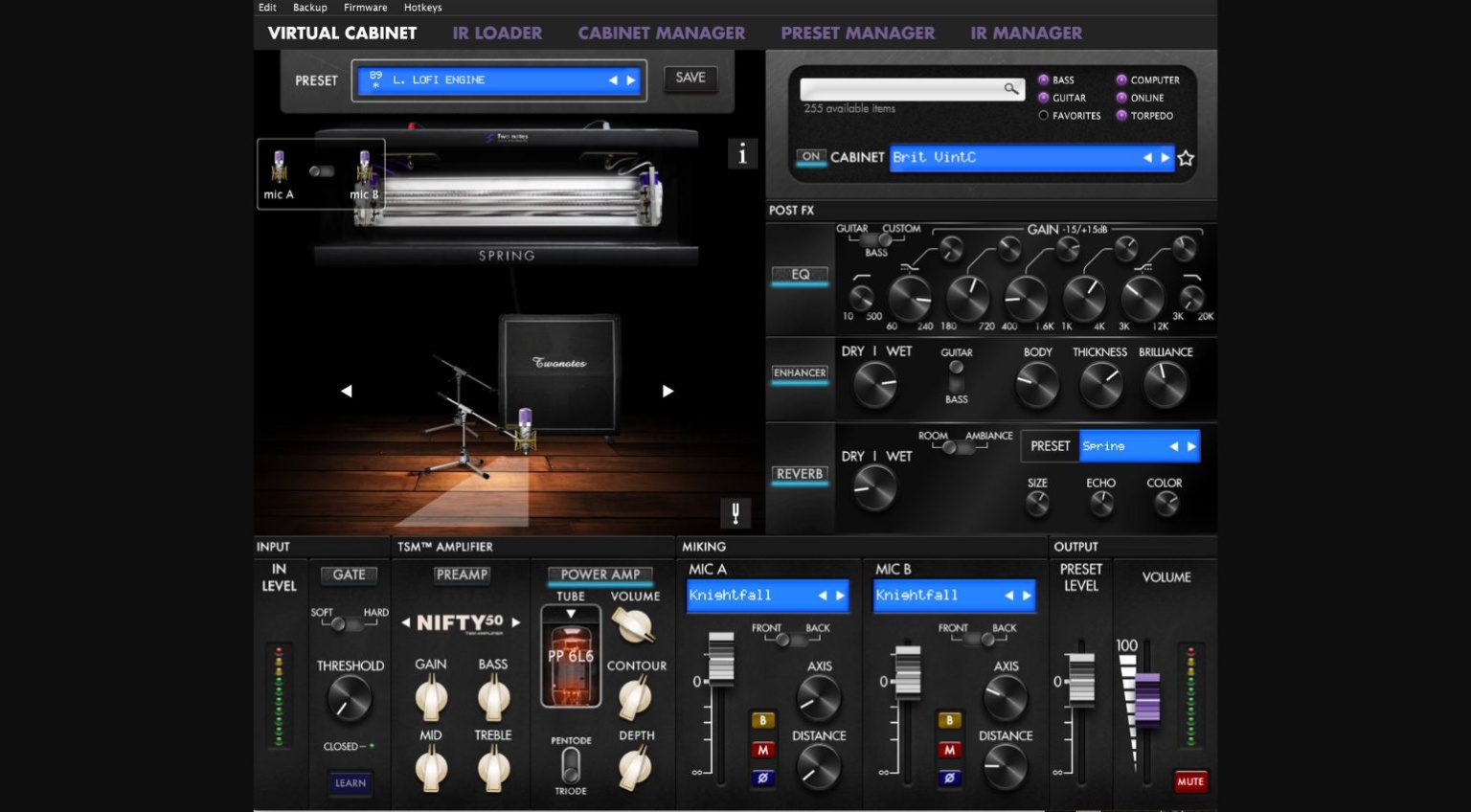Open the next reverb preset after Spring
The width and height of the screenshot is (1471, 812).
point(1190,445)
